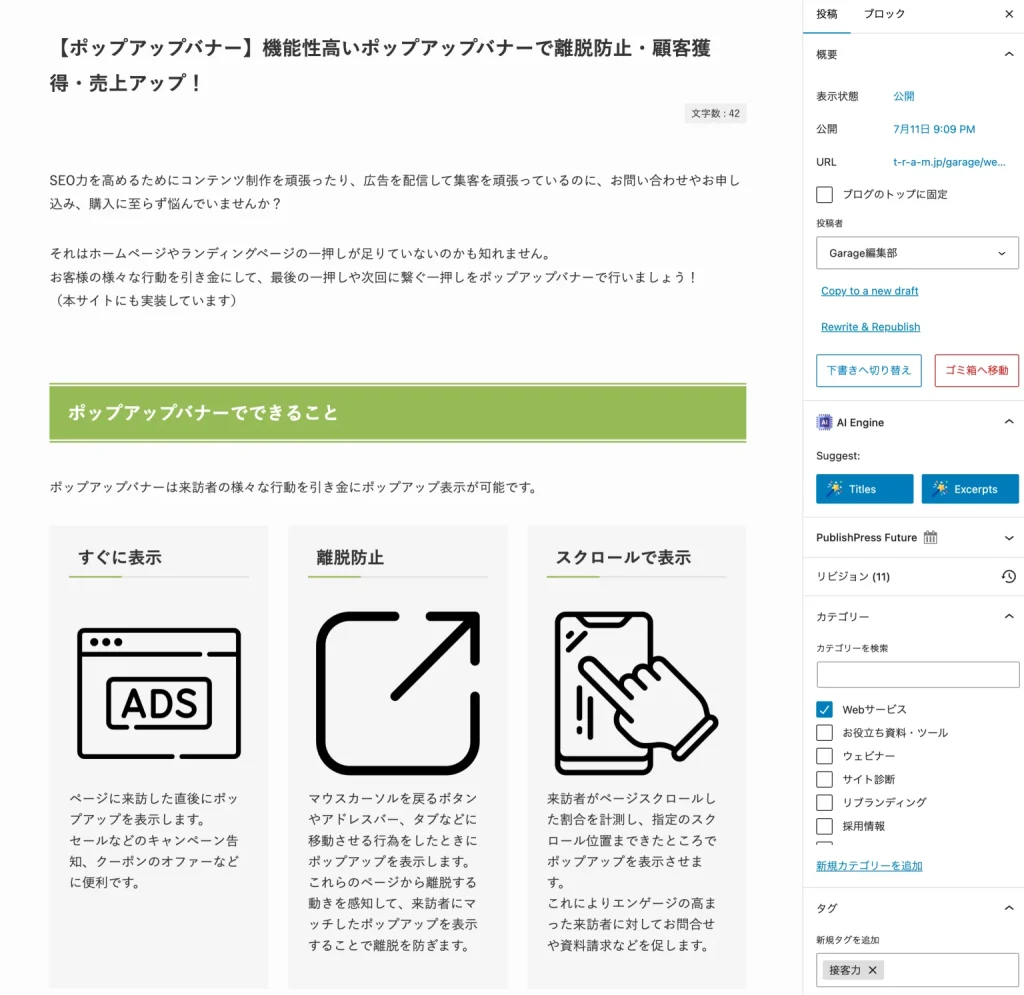The height and width of the screenshot is (995, 1024).
Task: Collapse the 概要 panel section
Action: click(1008, 55)
